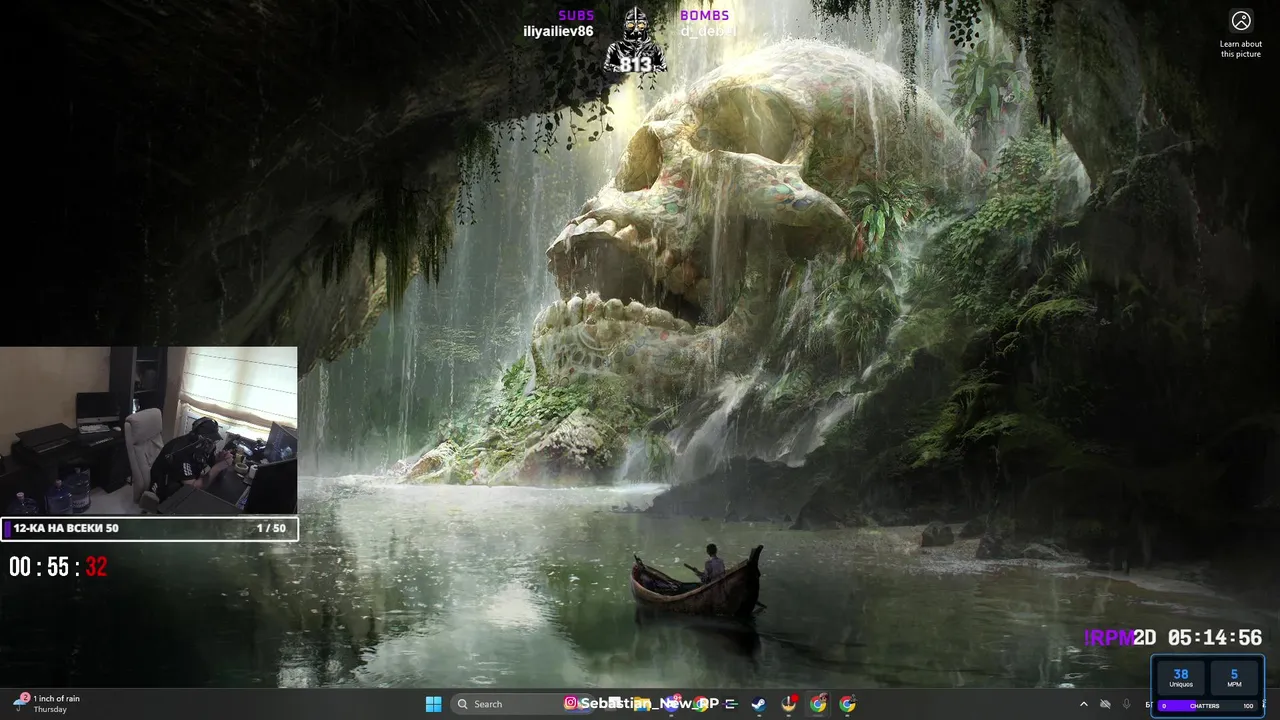The width and height of the screenshot is (1280, 720).
Task: Click the SUBS label
Action: (576, 15)
